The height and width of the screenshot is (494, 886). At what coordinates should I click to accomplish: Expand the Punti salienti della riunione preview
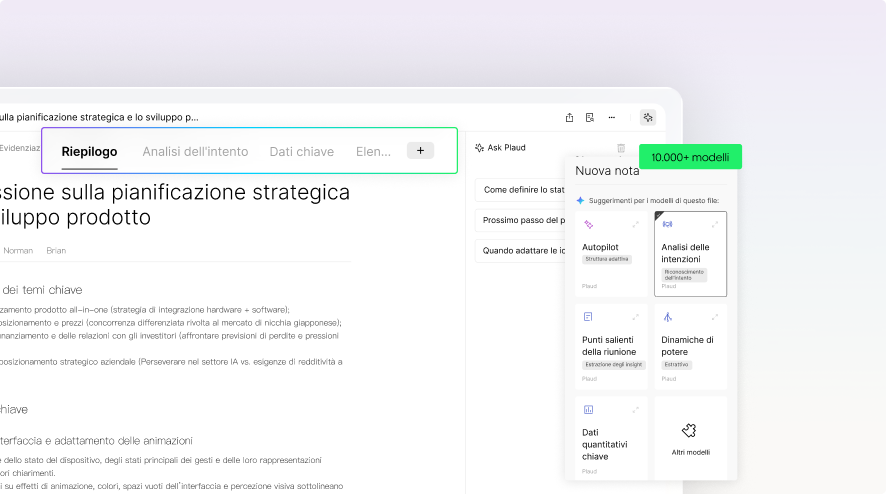(x=636, y=317)
